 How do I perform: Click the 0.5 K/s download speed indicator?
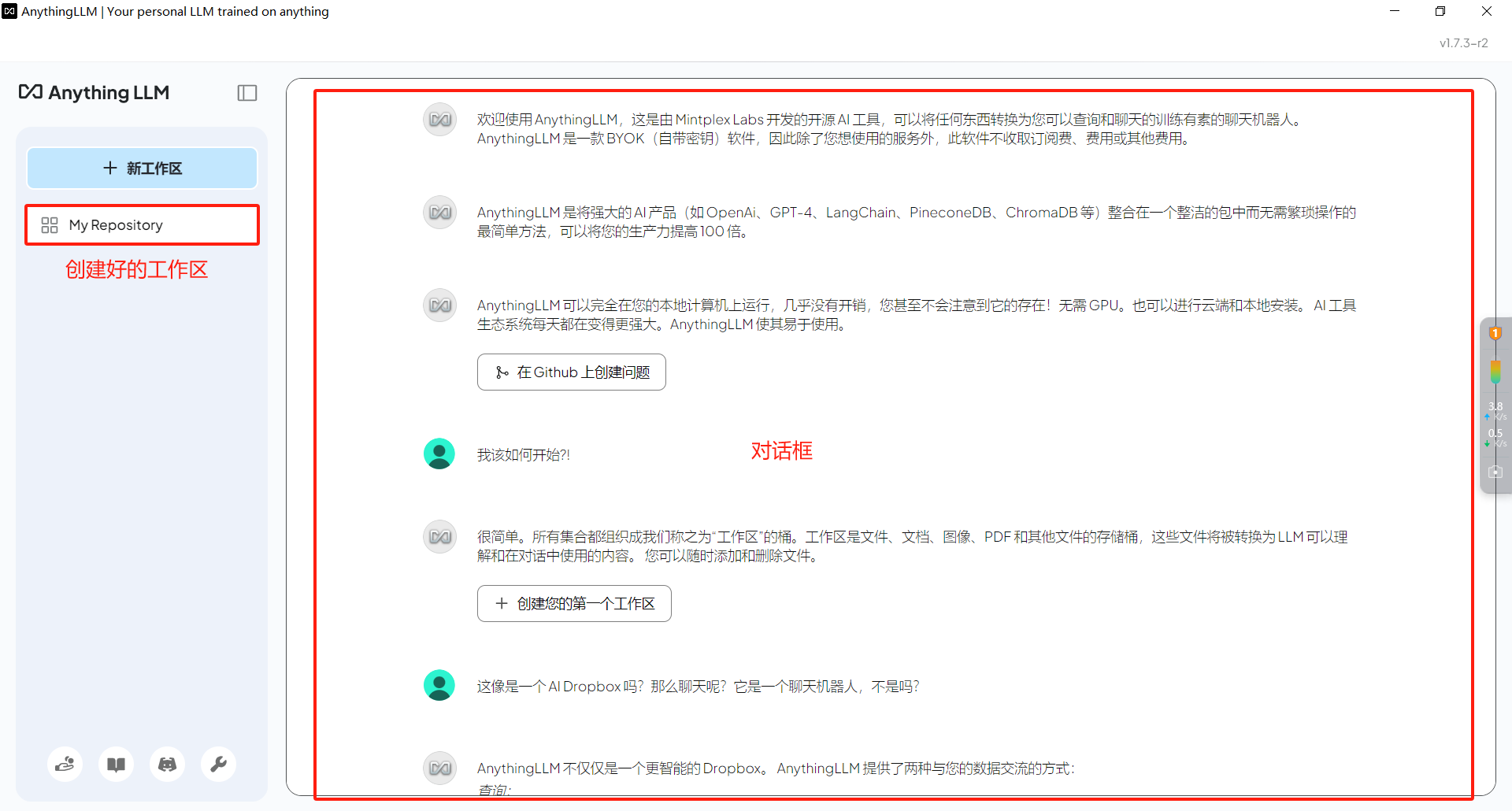coord(1495,438)
